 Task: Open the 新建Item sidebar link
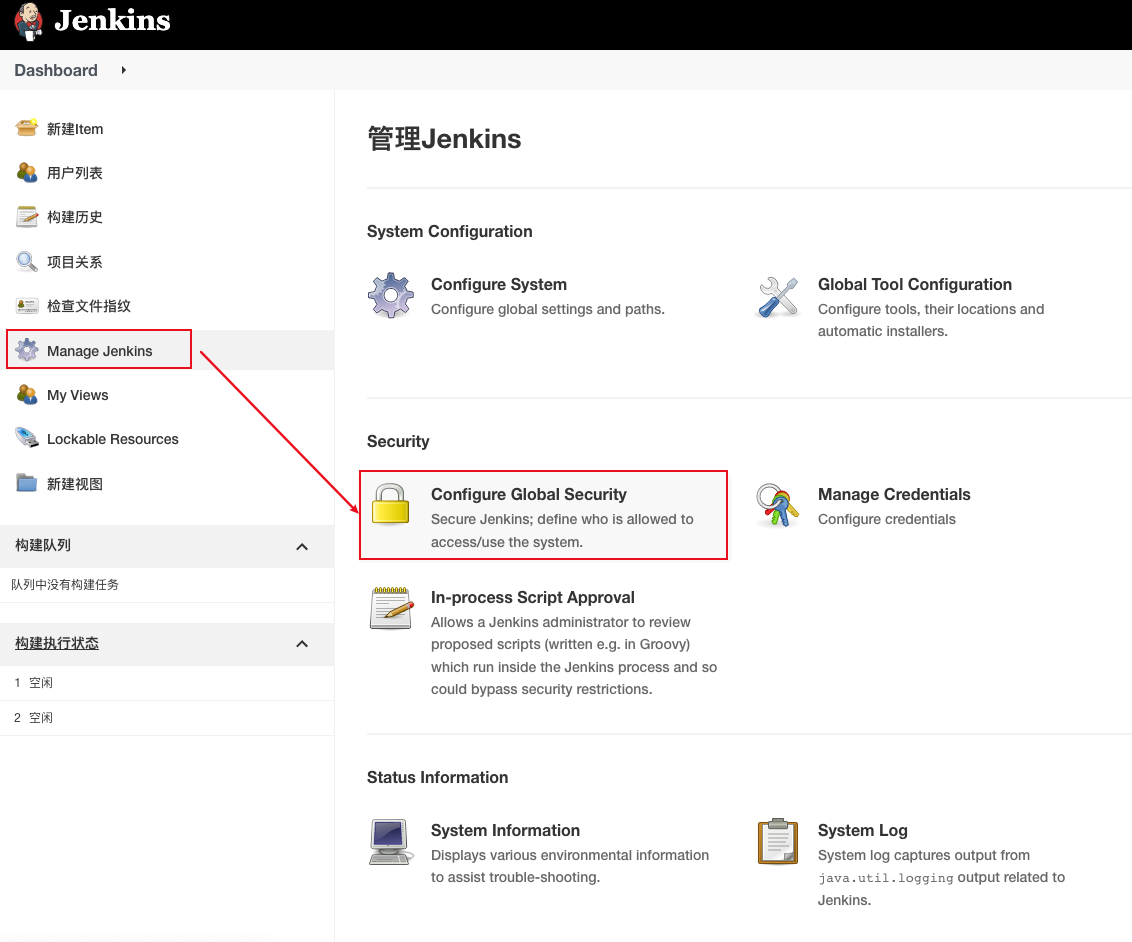tap(75, 129)
